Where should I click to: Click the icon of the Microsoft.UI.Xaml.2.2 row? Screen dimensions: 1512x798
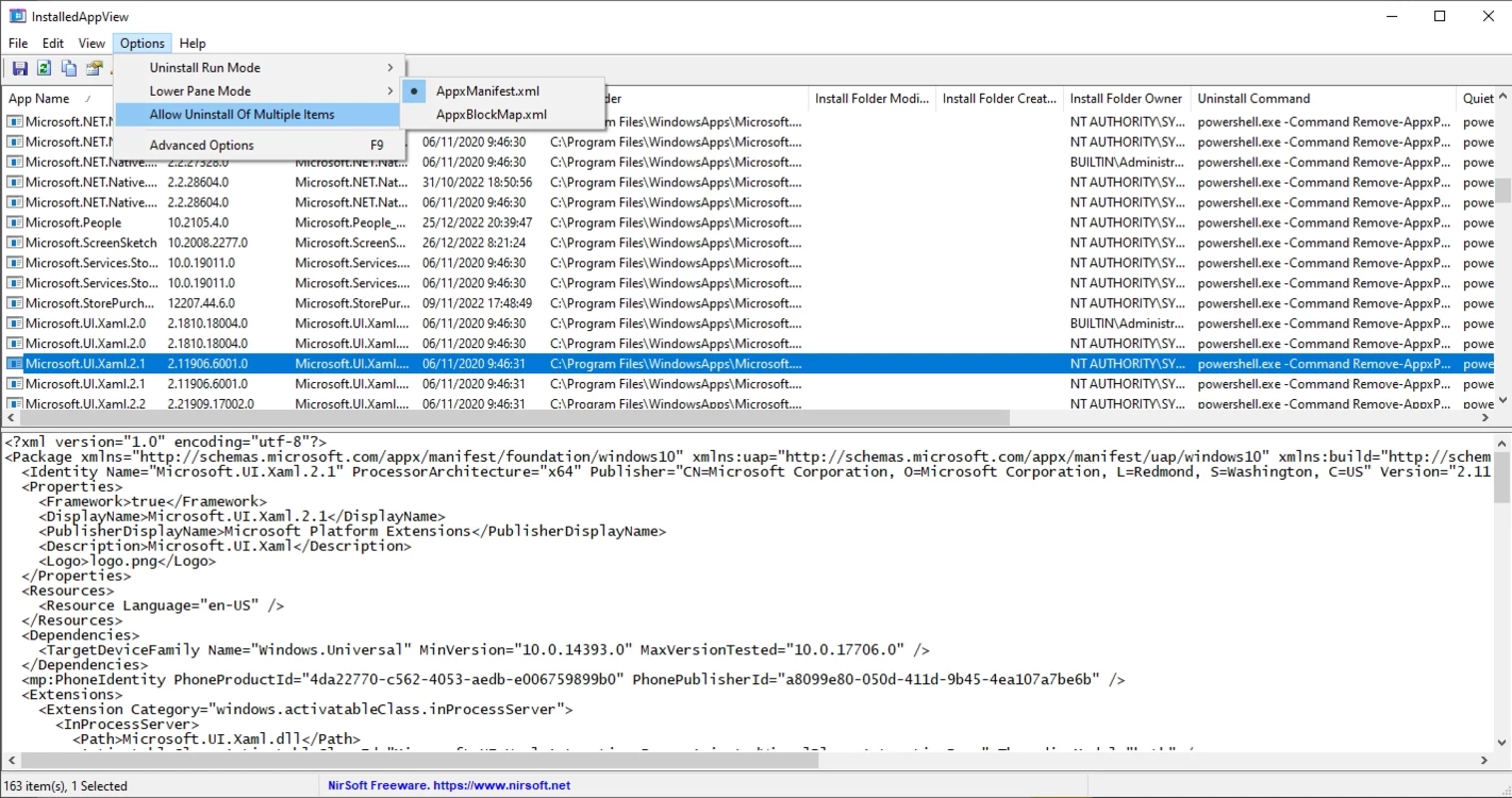(x=15, y=404)
